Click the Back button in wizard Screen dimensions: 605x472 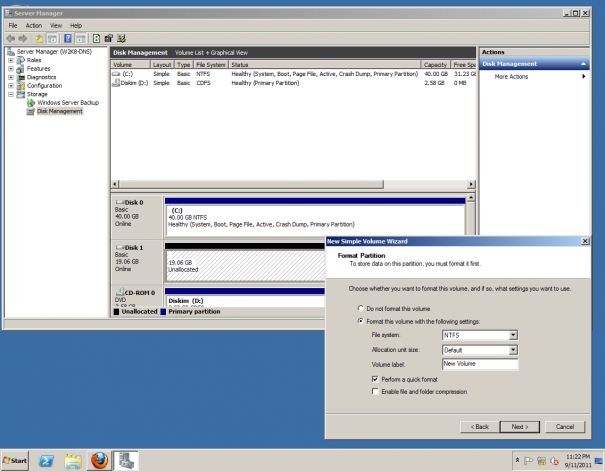pyautogui.click(x=480, y=427)
